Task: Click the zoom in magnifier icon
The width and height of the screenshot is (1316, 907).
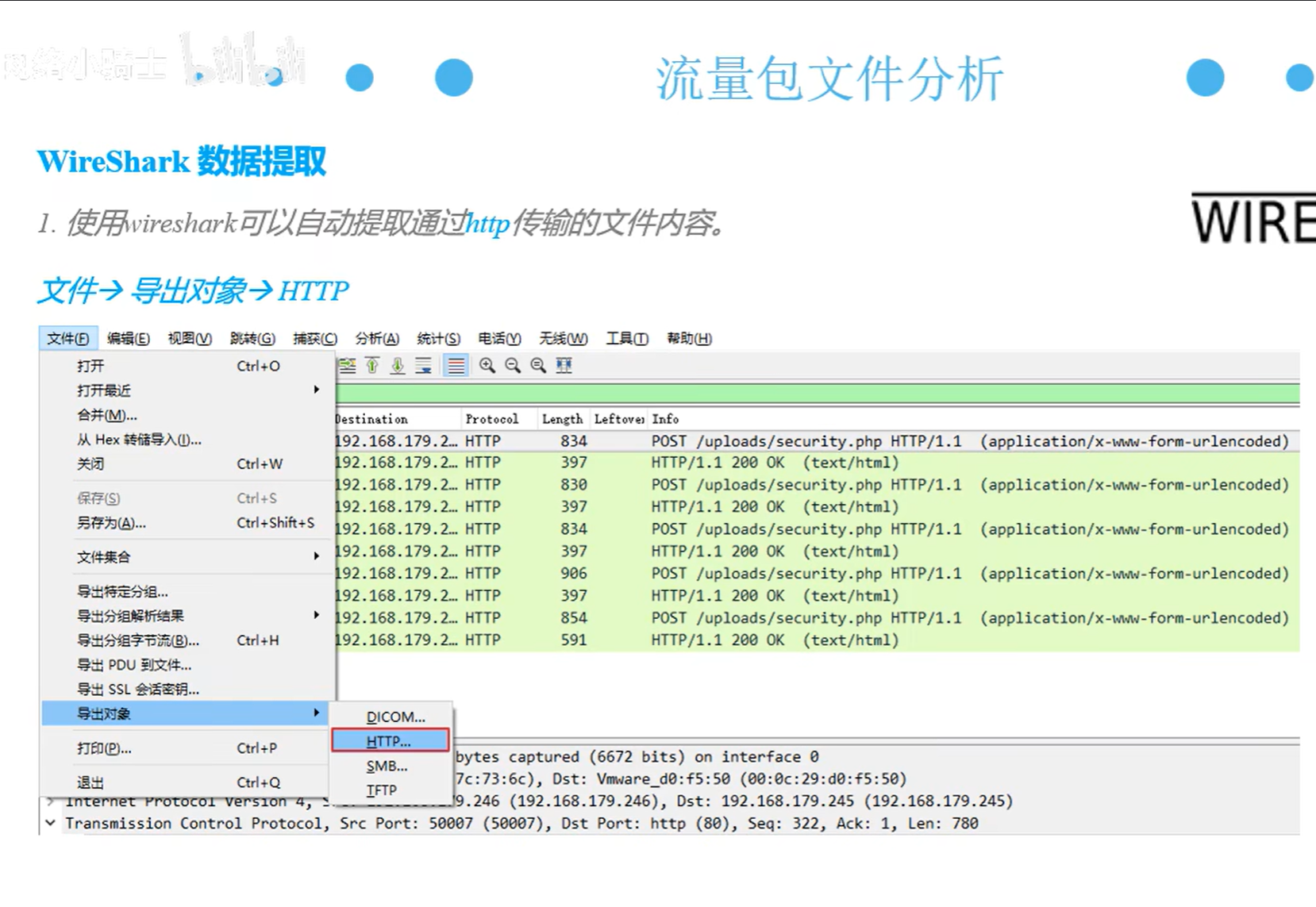Action: click(x=487, y=366)
